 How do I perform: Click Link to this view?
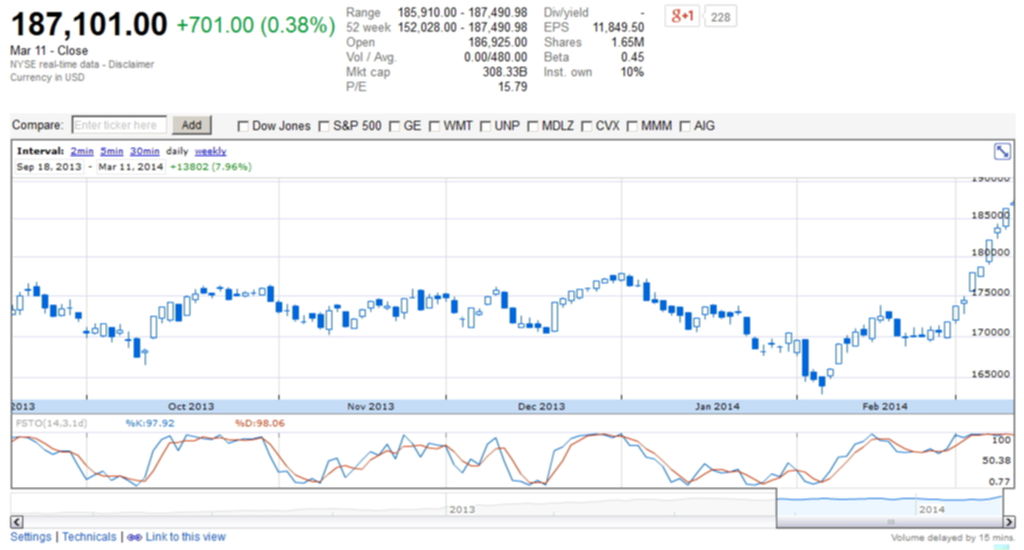click(185, 537)
